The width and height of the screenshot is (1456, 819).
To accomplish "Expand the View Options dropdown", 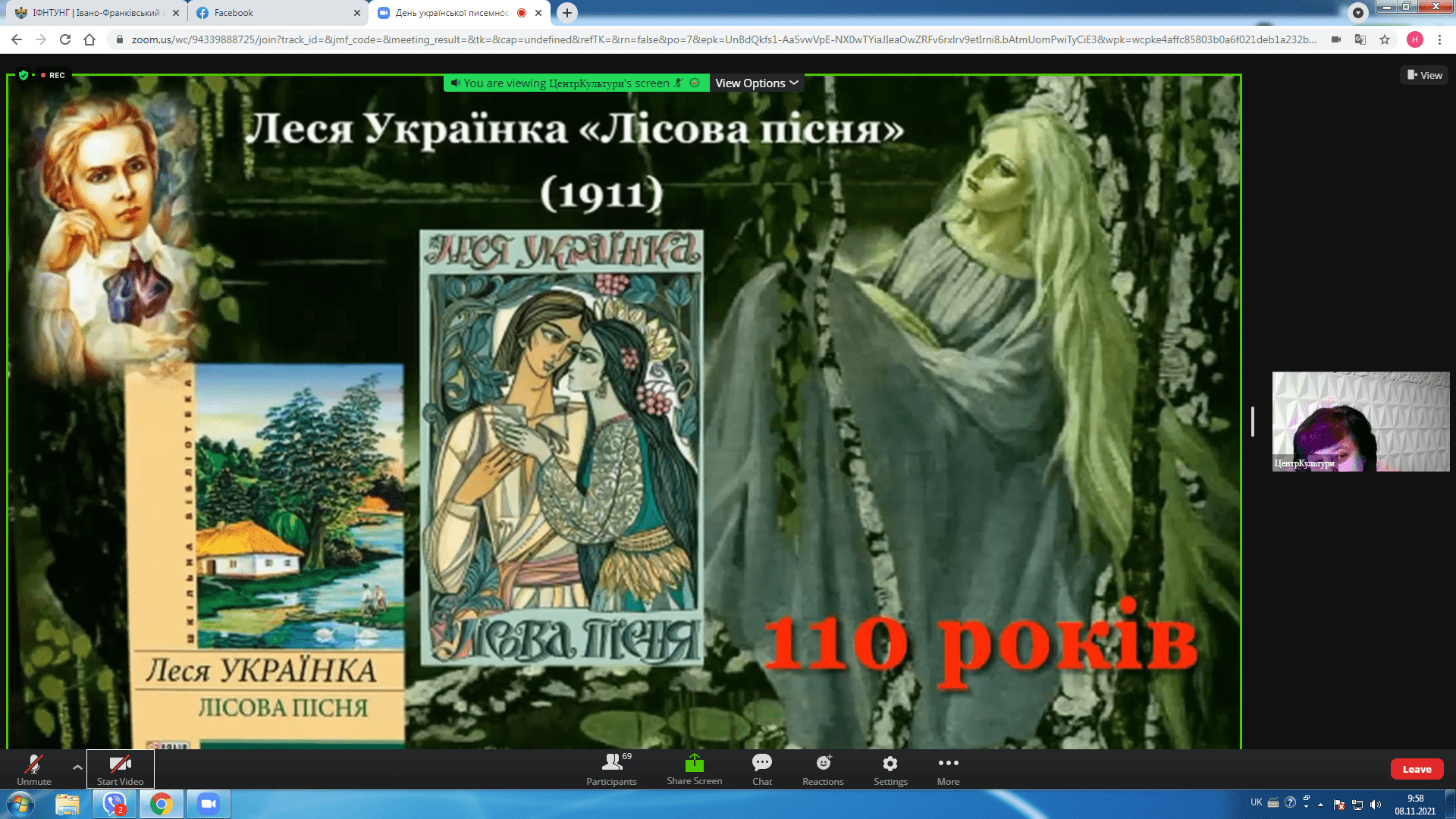I will tap(756, 83).
